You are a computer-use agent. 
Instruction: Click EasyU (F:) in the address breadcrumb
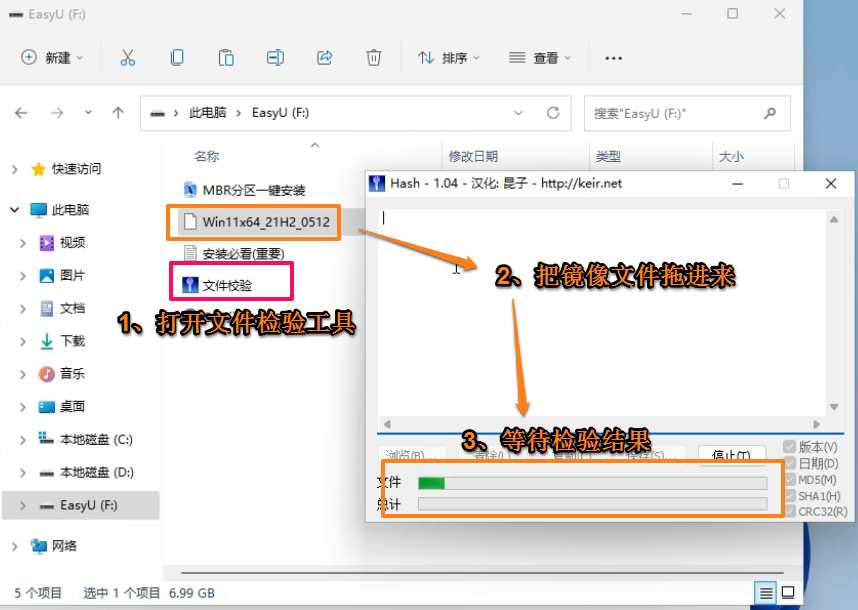coord(280,113)
